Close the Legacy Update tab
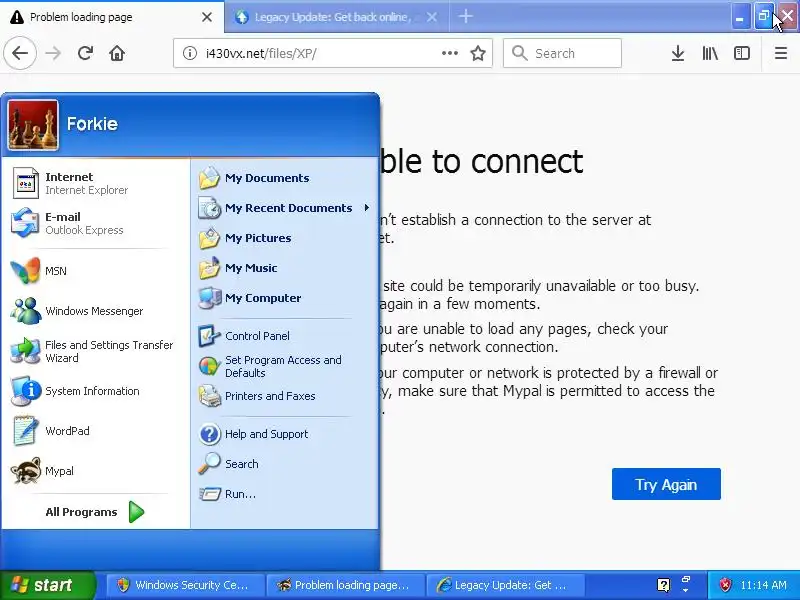 (x=432, y=17)
